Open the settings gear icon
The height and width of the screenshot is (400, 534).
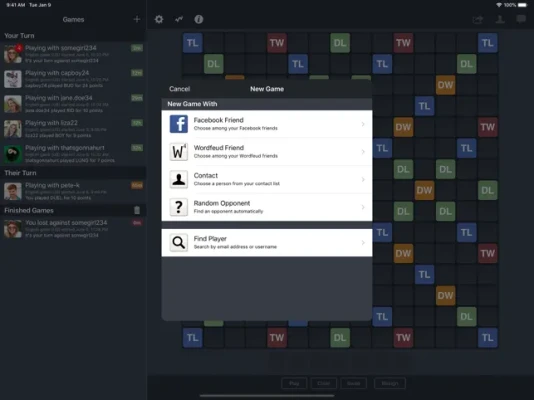159,19
